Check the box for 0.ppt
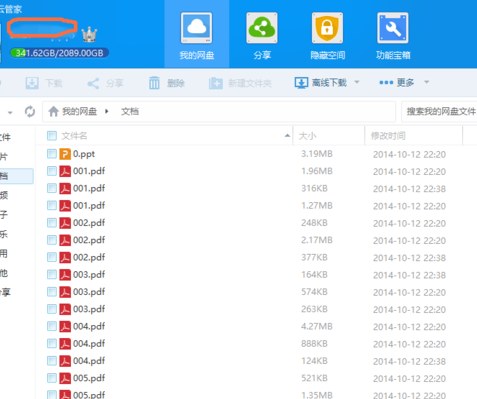477x399 pixels. pos(52,154)
